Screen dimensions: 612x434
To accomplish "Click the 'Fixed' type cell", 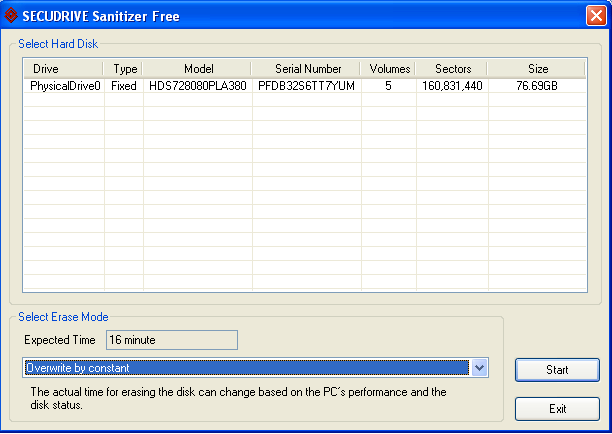I will click(124, 86).
